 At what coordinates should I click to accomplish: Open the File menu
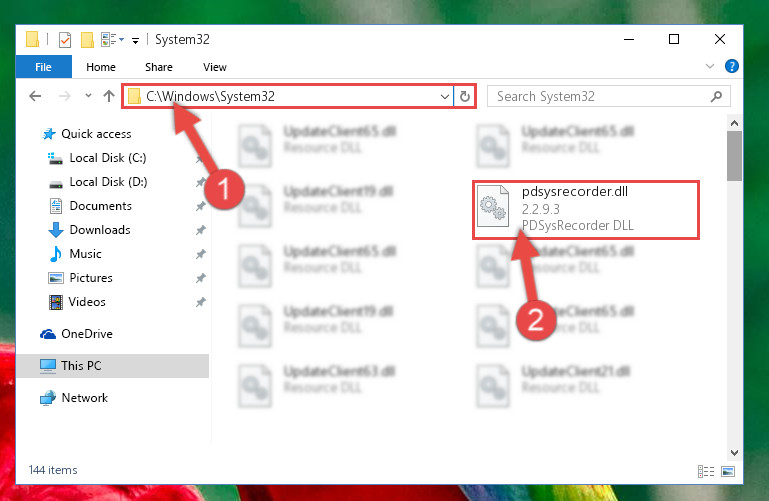[x=44, y=67]
